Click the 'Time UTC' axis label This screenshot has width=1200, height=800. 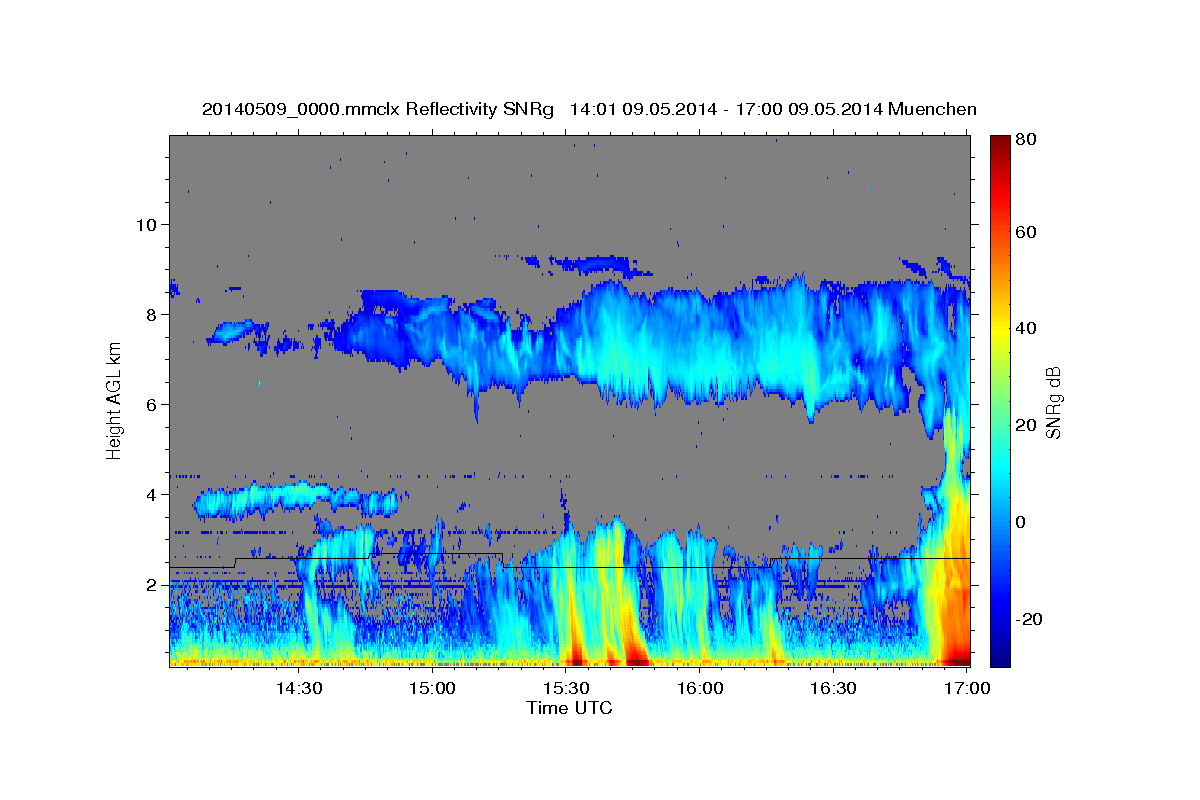(x=569, y=708)
